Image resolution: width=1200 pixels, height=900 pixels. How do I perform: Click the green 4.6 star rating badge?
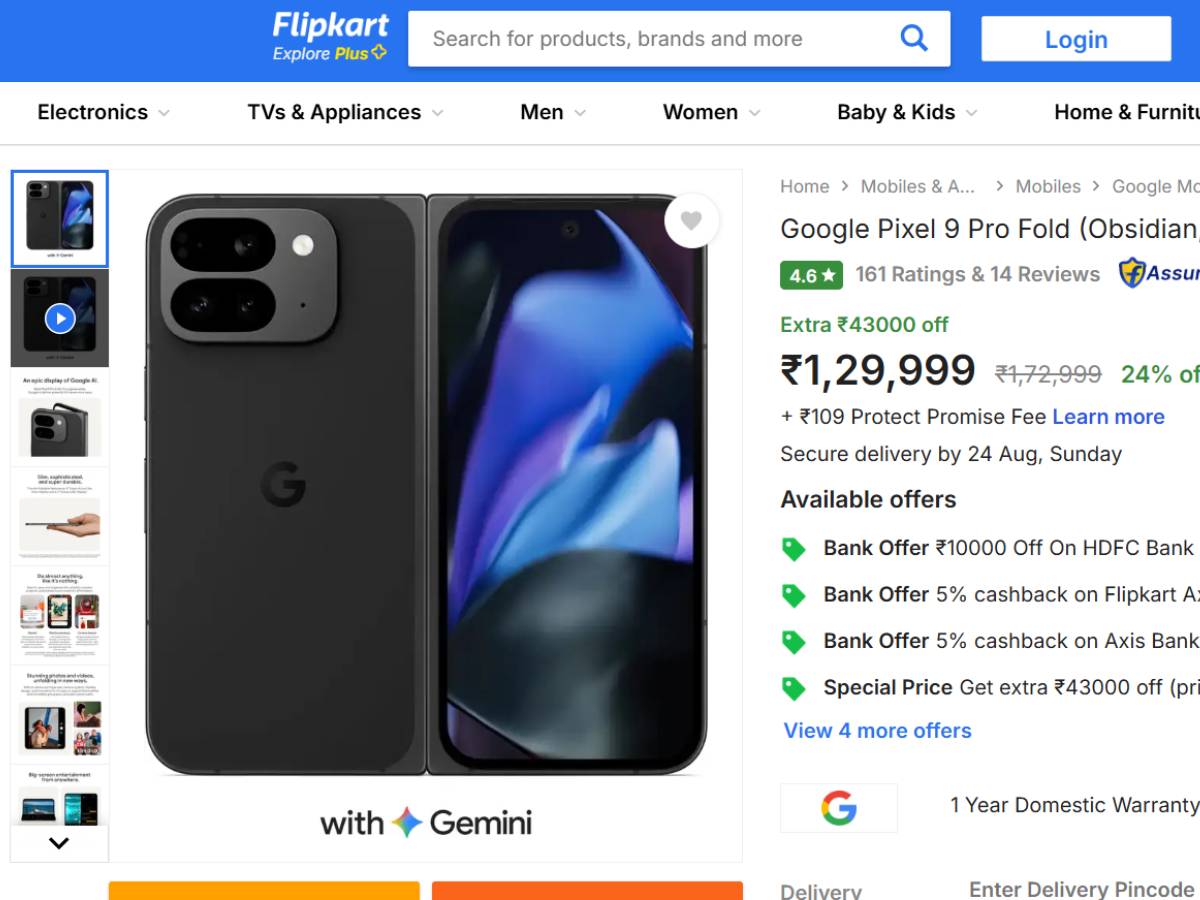(x=811, y=275)
